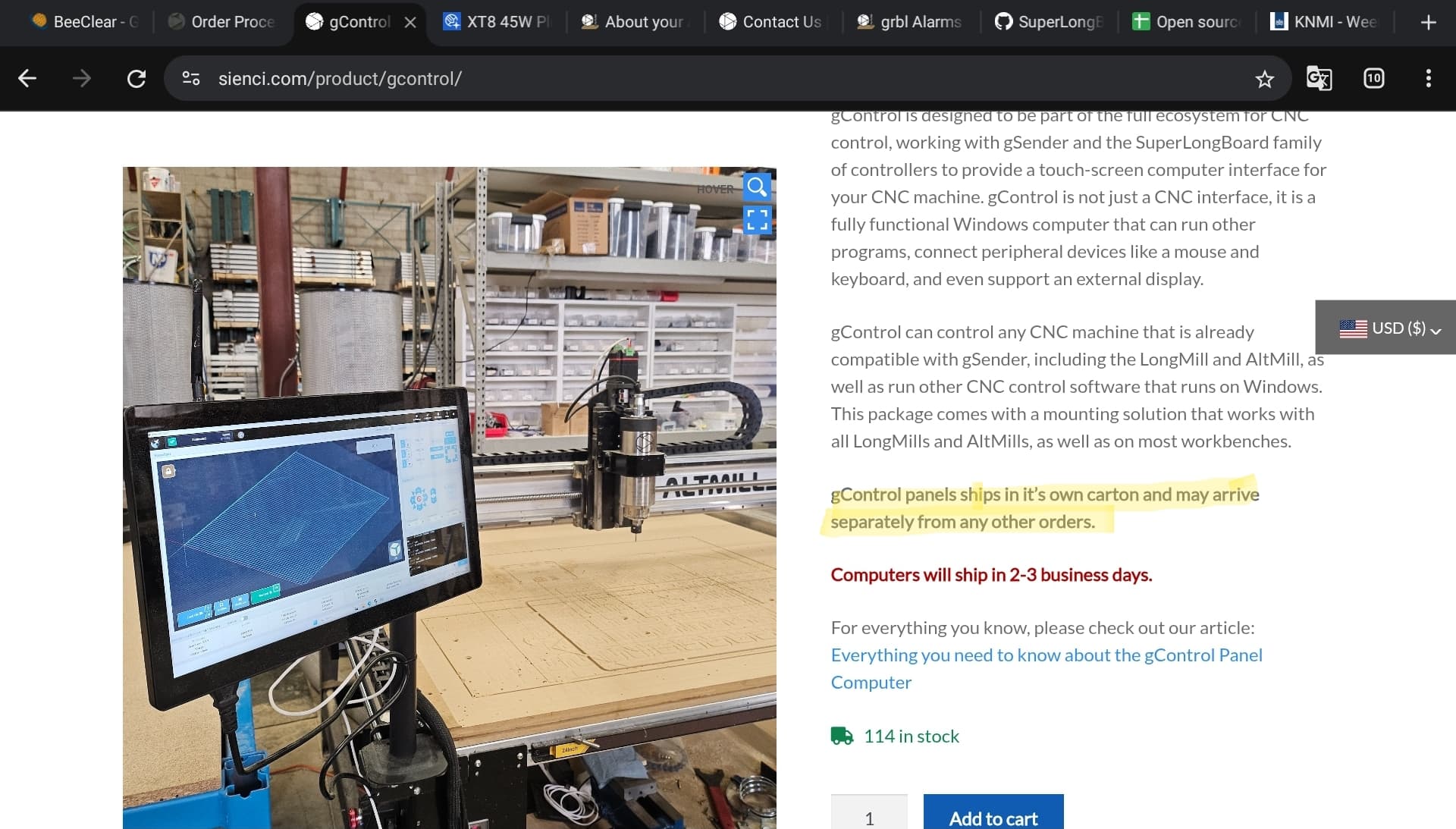This screenshot has width=1456, height=829.
Task: Go back to the previous page
Action: [27, 78]
